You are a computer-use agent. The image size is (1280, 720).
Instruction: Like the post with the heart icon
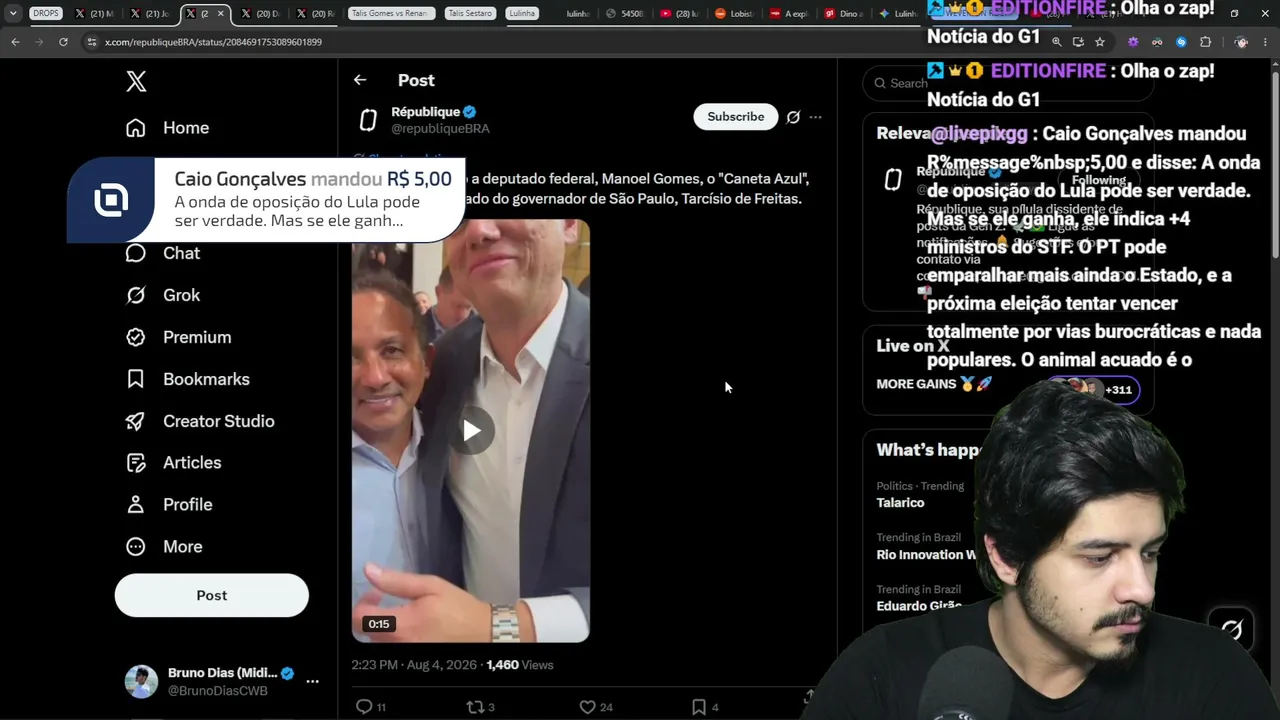[587, 707]
